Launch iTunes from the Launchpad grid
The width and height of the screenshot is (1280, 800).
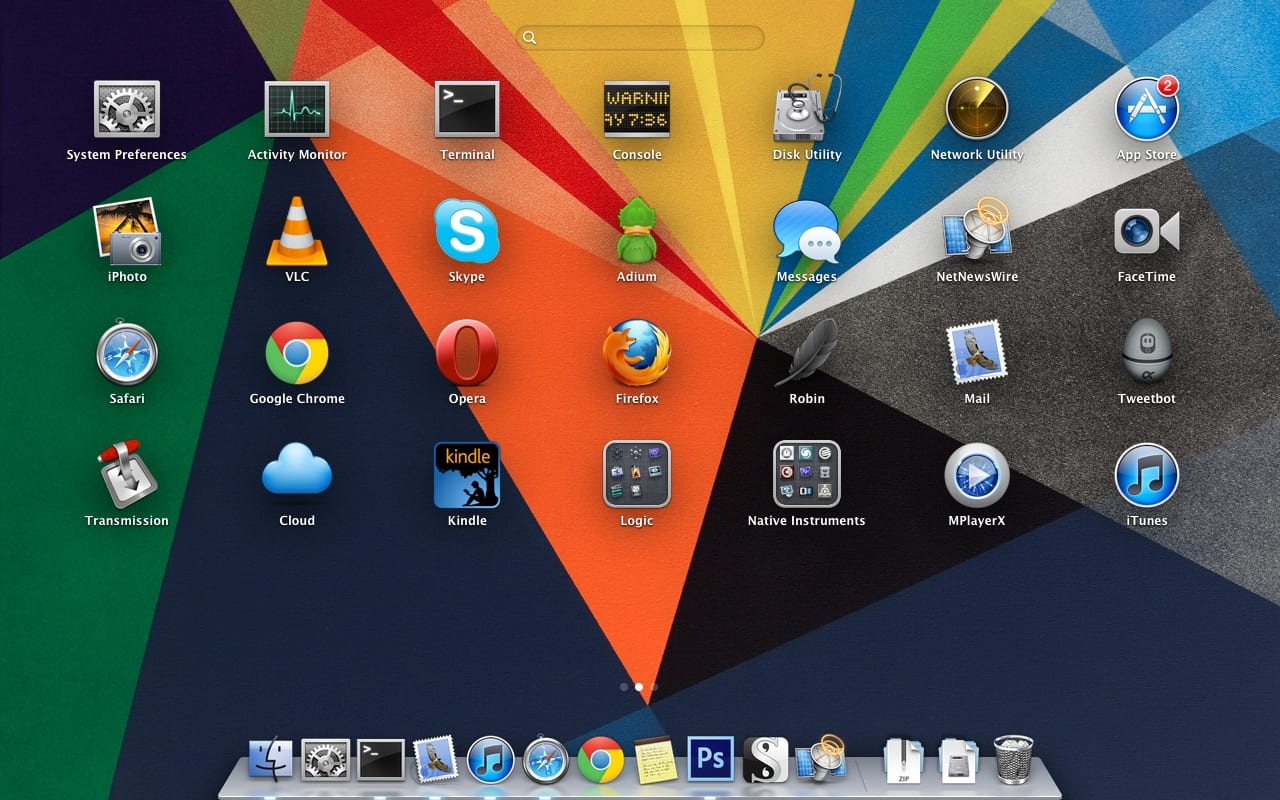(x=1147, y=475)
